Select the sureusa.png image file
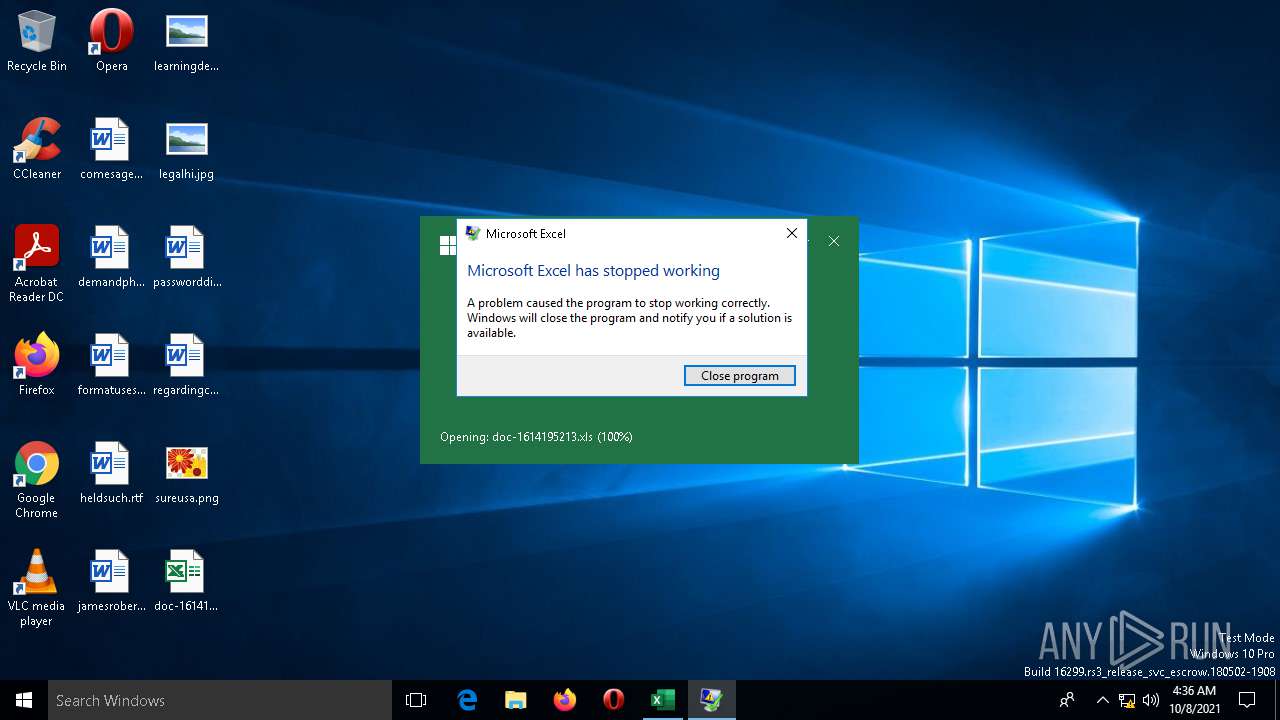The image size is (1280, 720). tap(186, 474)
